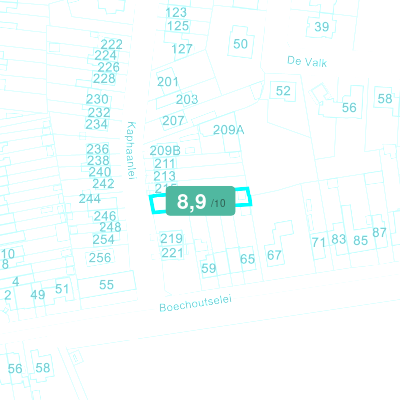Click the De Valk place label

pos(307,61)
